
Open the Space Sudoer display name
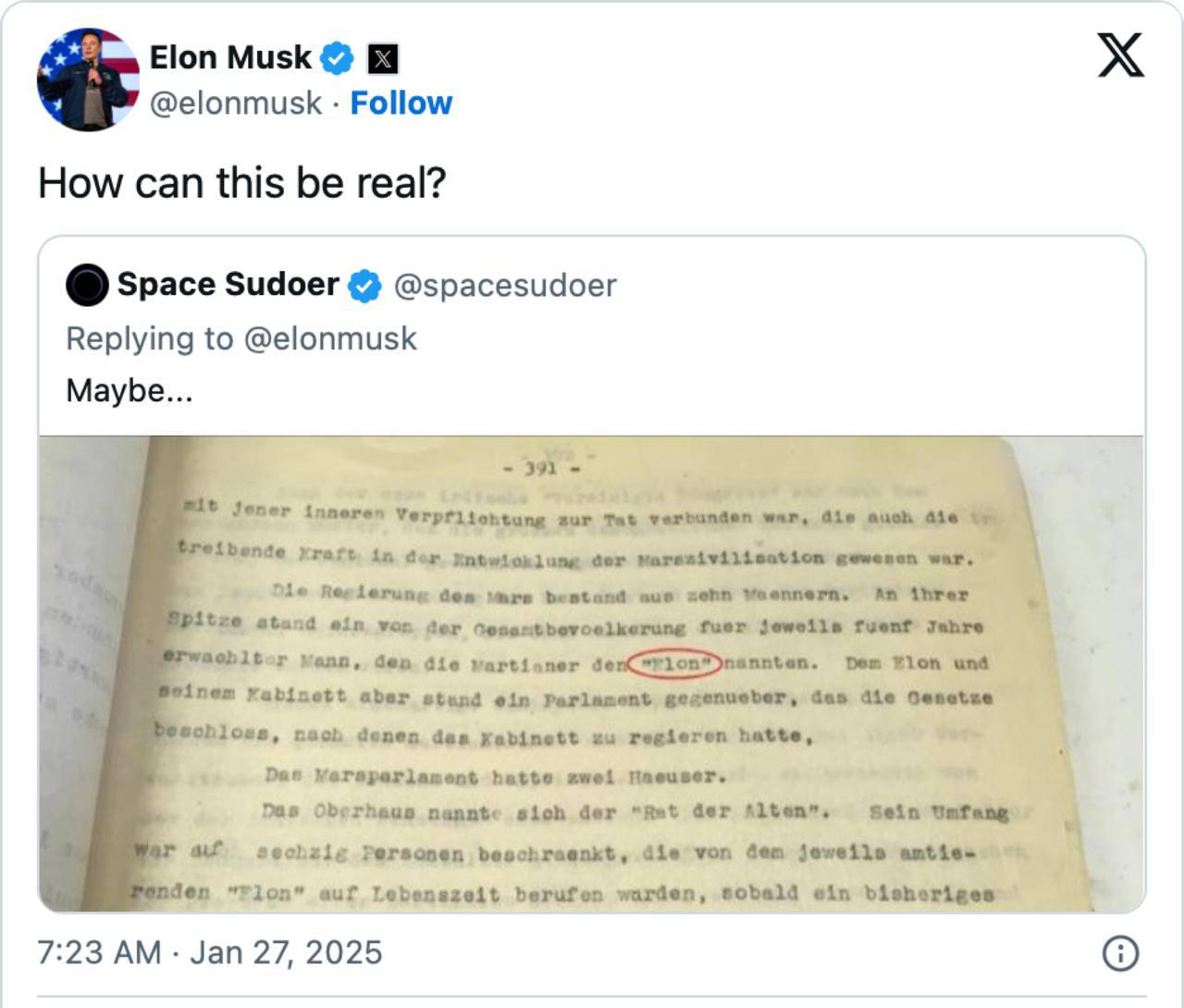[x=228, y=284]
